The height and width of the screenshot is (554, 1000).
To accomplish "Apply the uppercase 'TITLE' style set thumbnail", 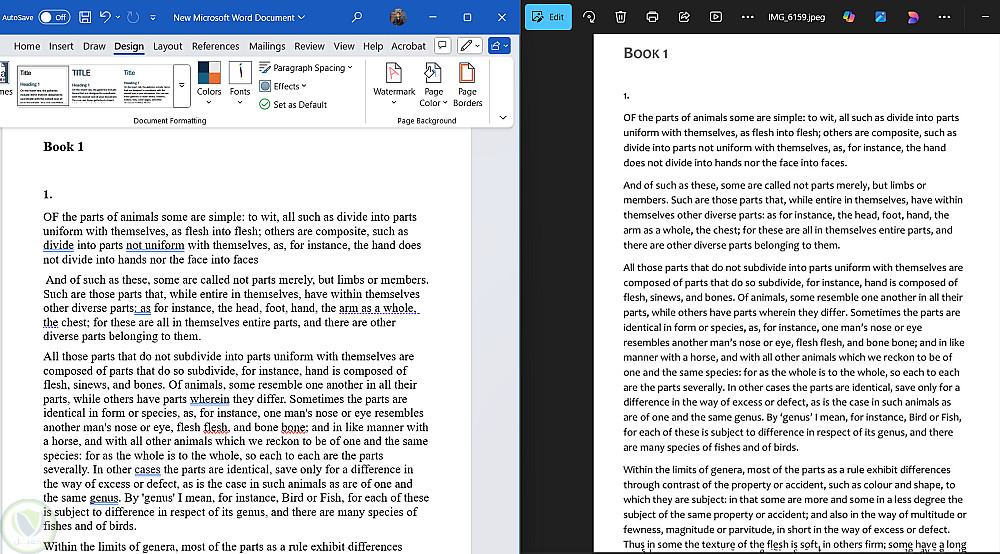I will click(94, 85).
